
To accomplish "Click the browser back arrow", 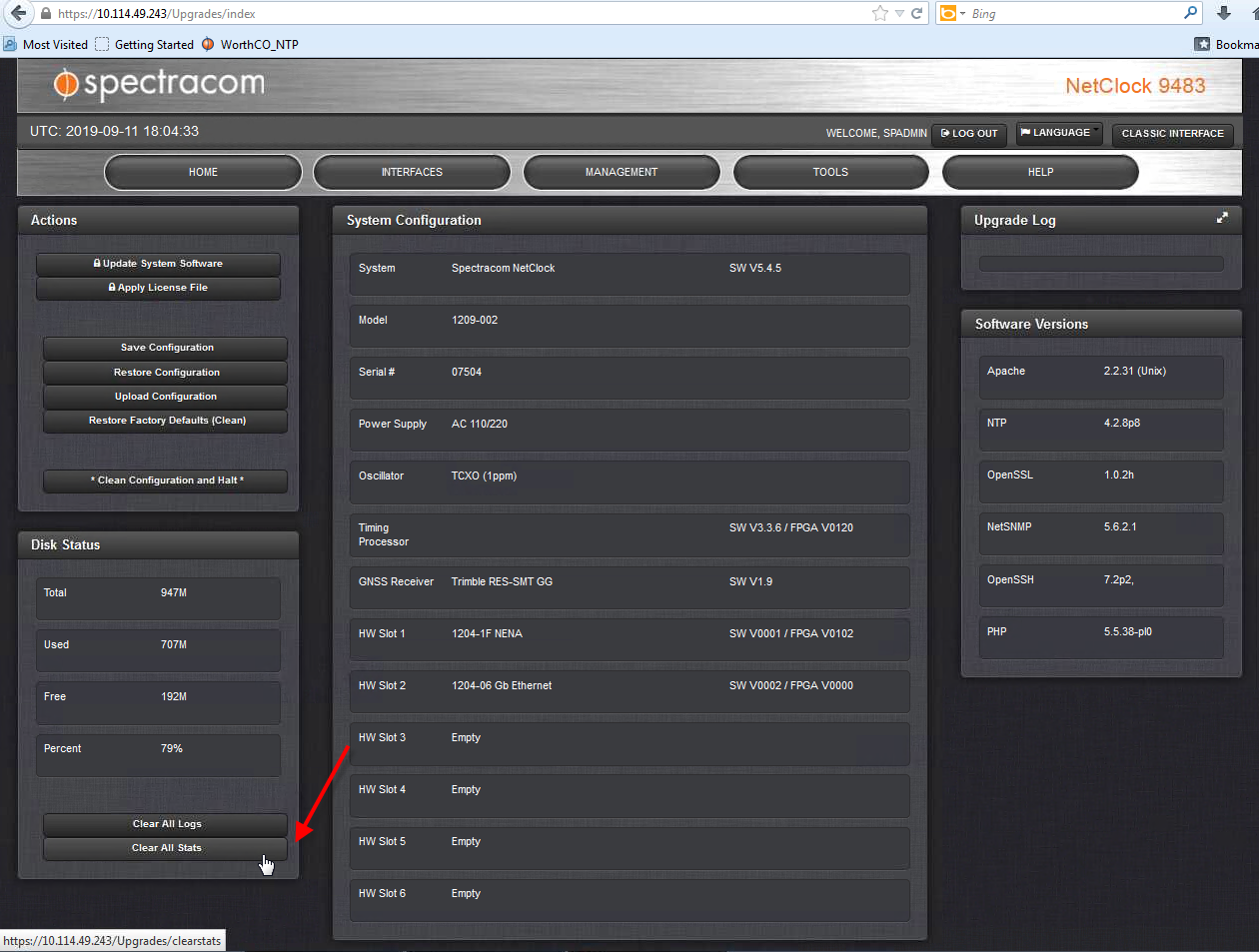I will [18, 13].
